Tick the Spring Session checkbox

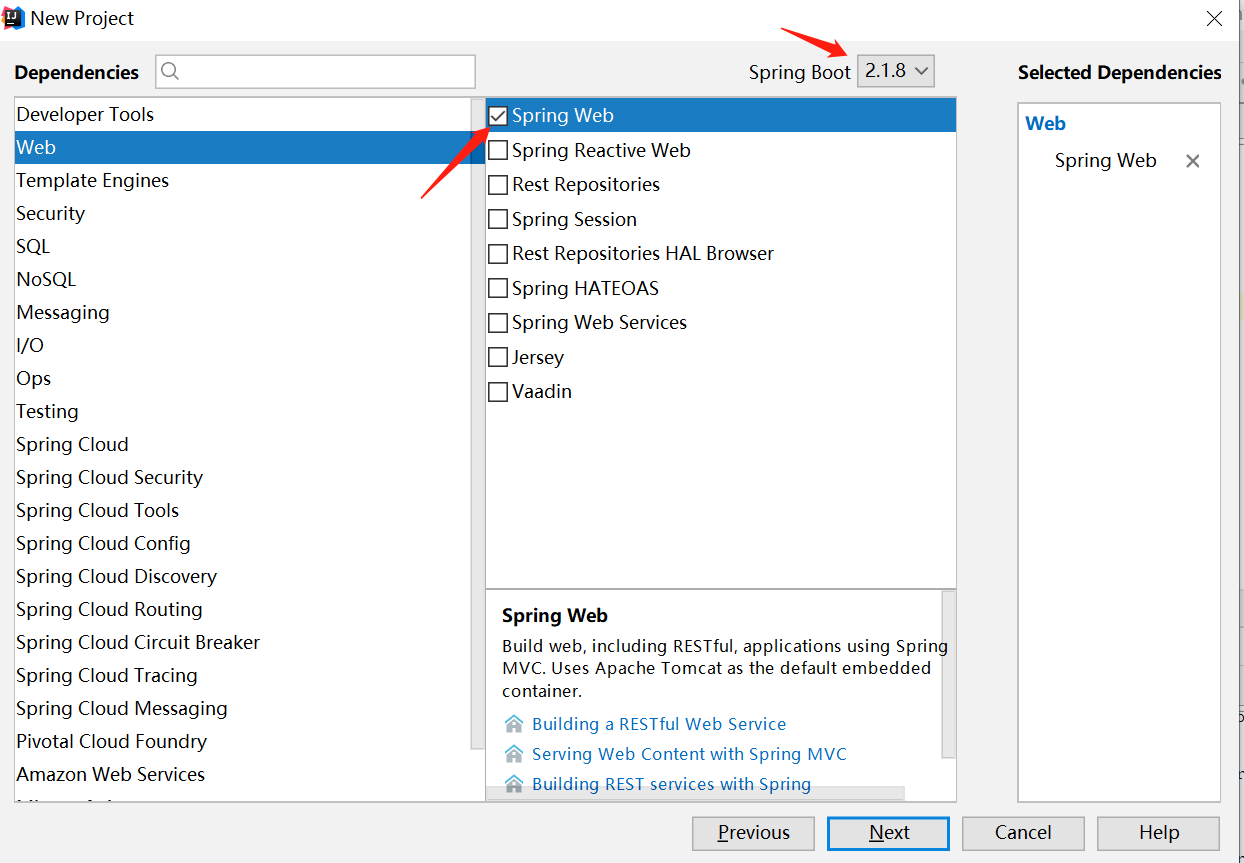click(x=498, y=220)
